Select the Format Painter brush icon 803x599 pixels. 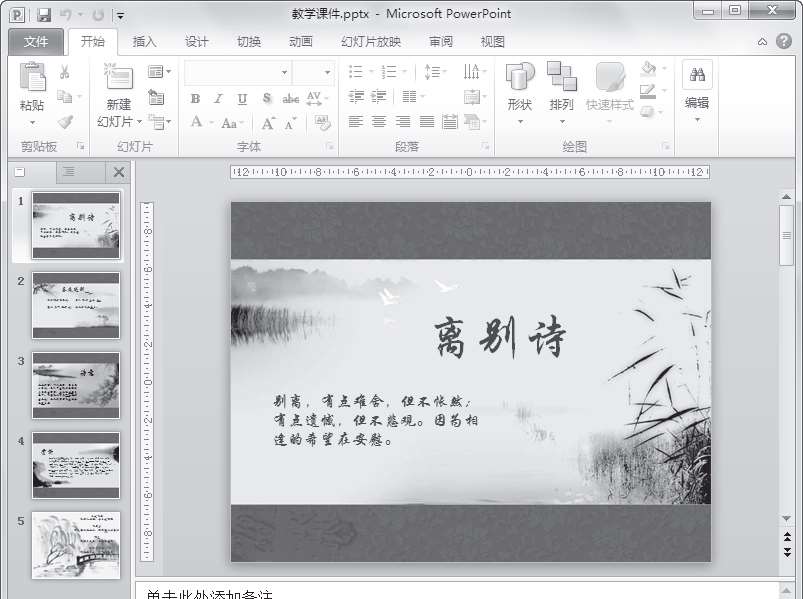point(64,122)
